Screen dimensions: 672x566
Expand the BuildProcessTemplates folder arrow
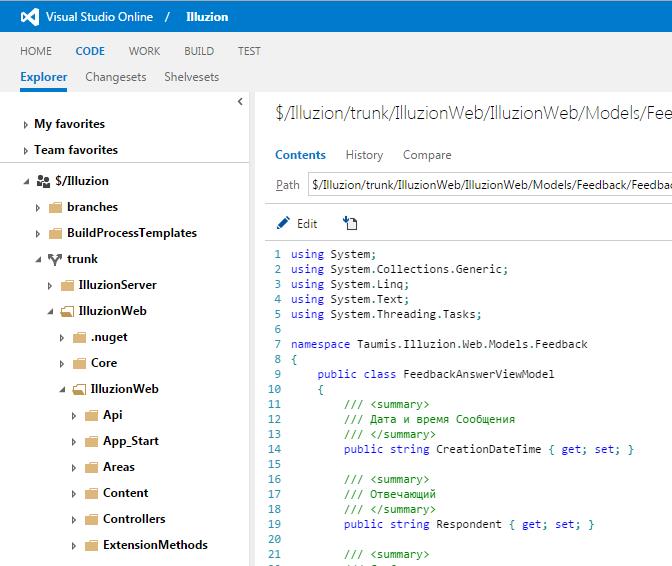point(38,234)
